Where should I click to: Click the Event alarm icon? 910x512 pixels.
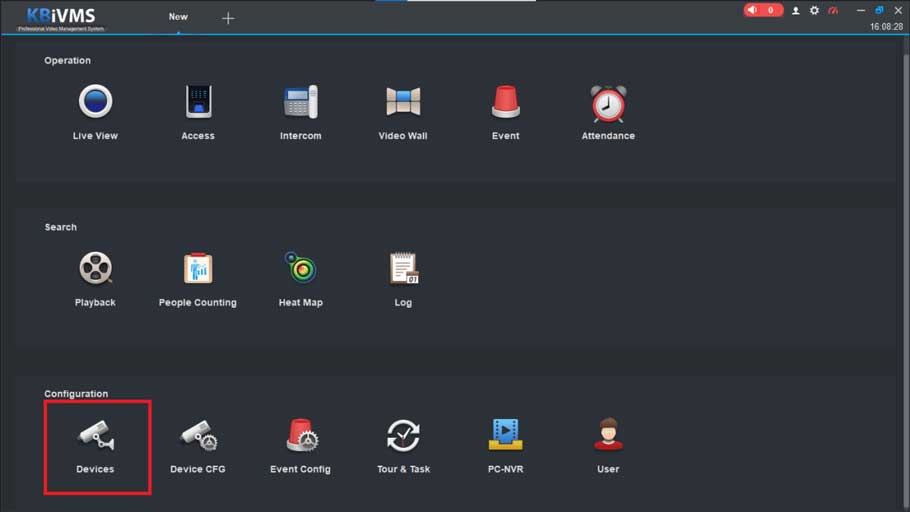(x=505, y=103)
